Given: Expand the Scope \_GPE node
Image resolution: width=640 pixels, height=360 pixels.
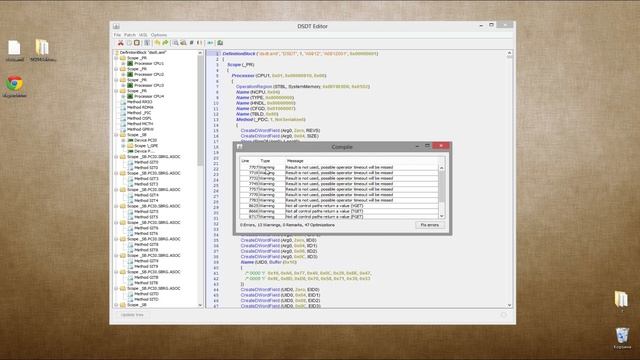Looking at the screenshot, I should click(x=123, y=146).
